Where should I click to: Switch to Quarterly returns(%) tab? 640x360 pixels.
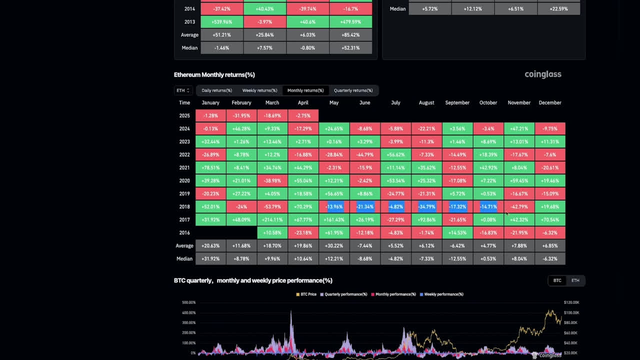tap(353, 91)
